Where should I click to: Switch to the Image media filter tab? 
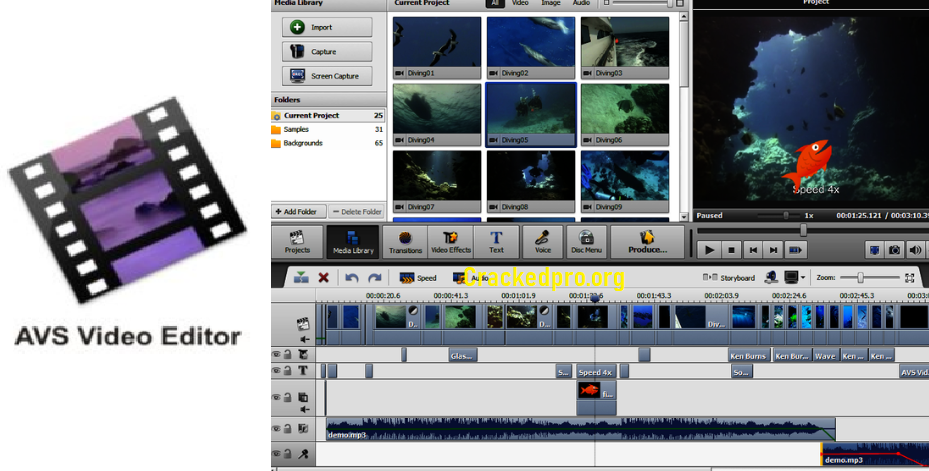(550, 3)
